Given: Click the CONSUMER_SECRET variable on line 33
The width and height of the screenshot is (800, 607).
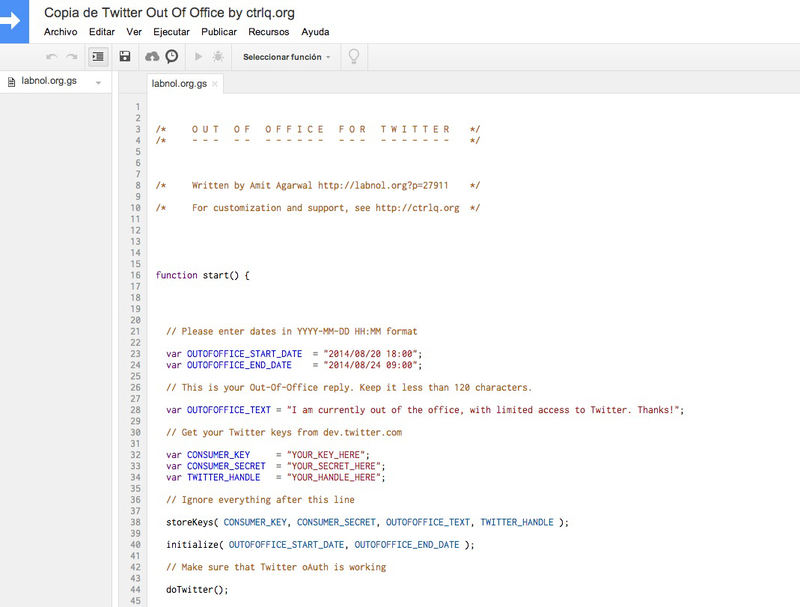Looking at the screenshot, I should (x=226, y=466).
